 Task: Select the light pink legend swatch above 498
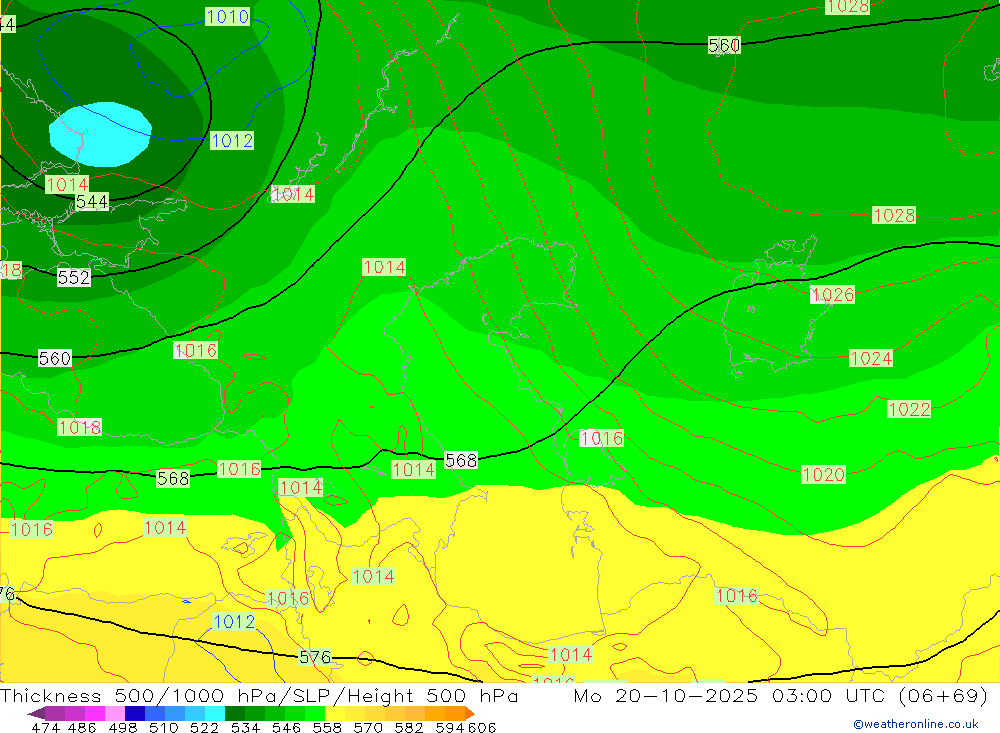point(115,713)
